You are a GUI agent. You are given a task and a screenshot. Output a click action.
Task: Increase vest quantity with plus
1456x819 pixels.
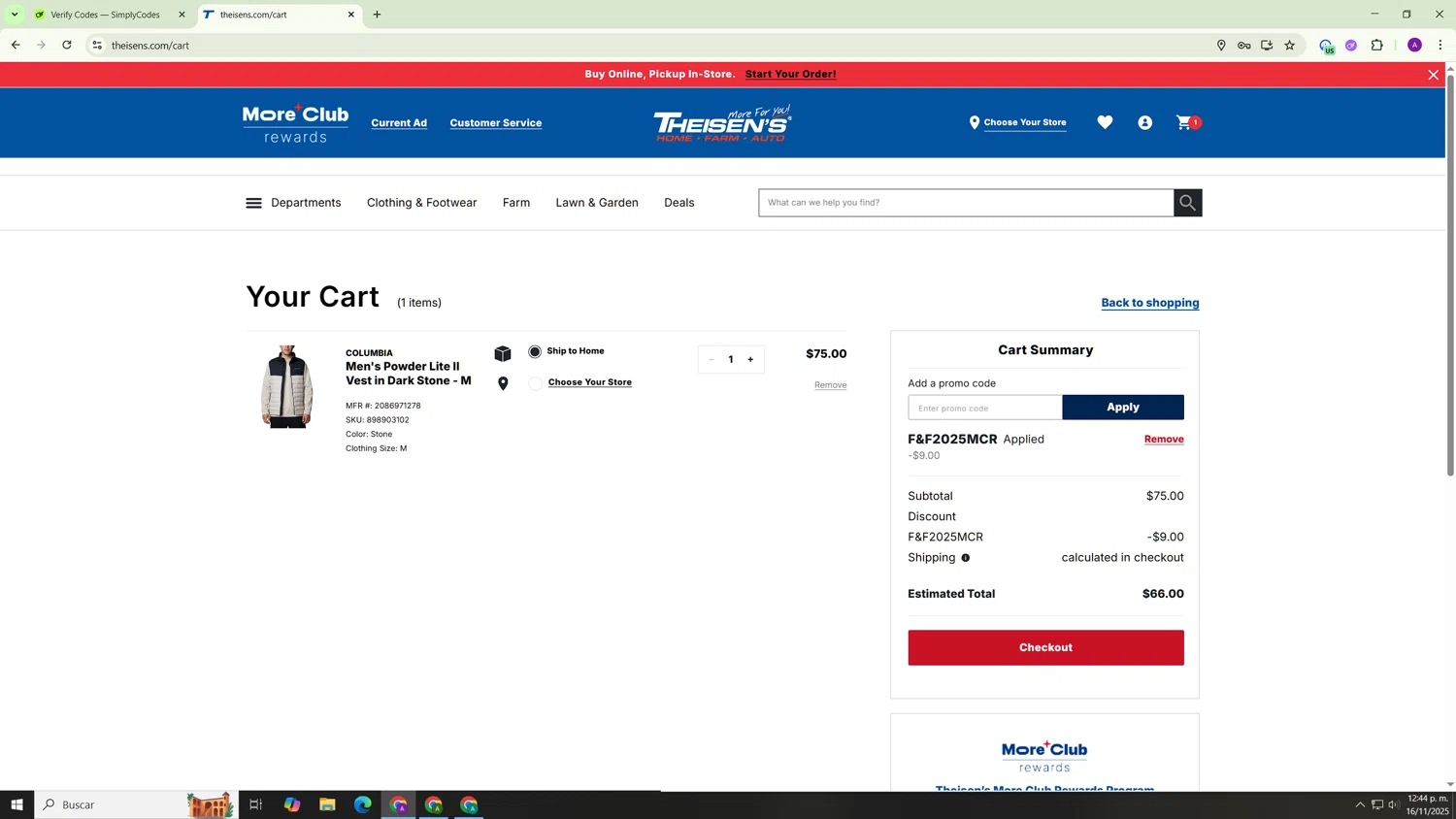coord(750,359)
